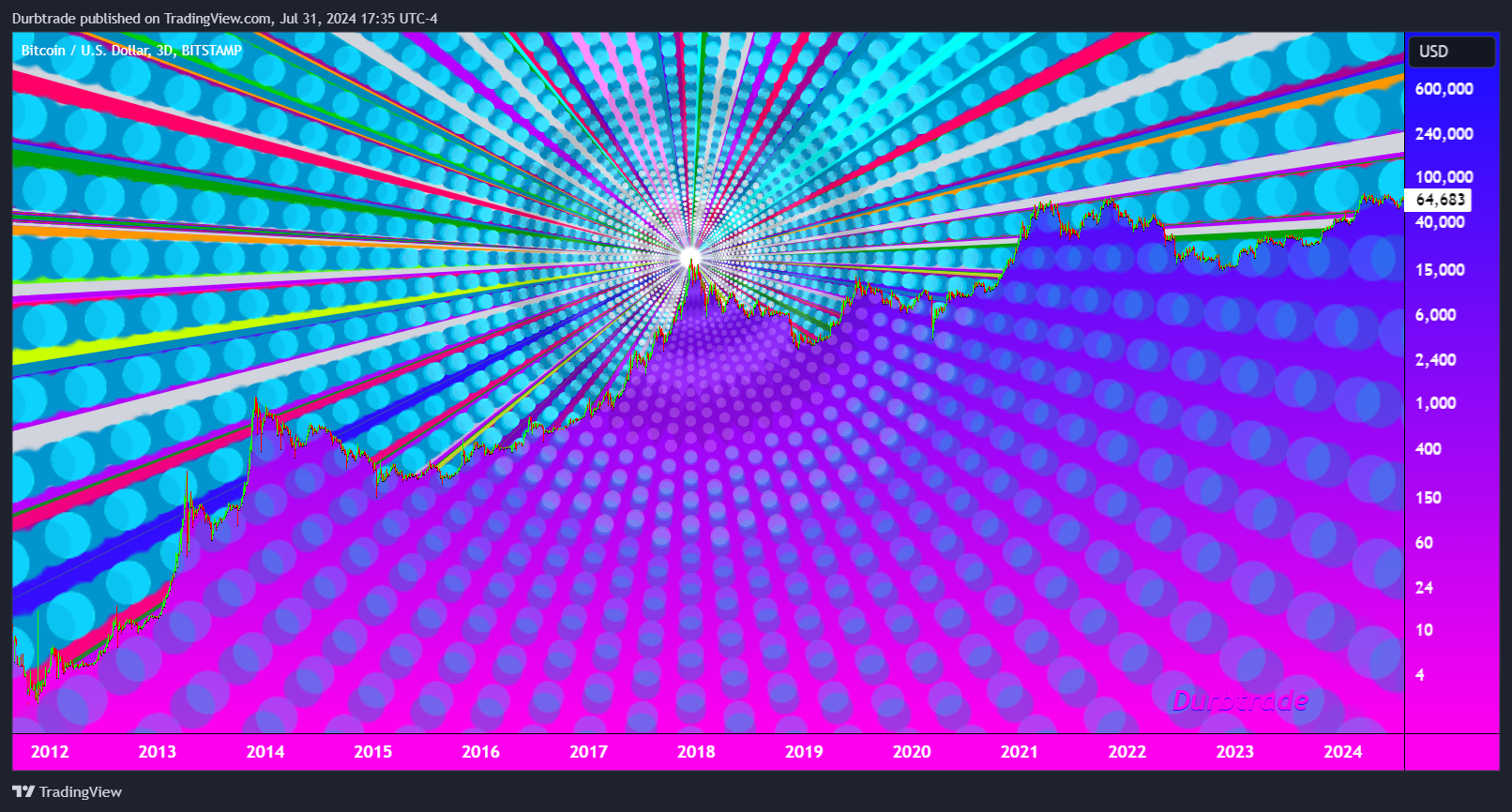This screenshot has height=812, width=1512.
Task: Click 2018 on the time axis
Action: (696, 752)
